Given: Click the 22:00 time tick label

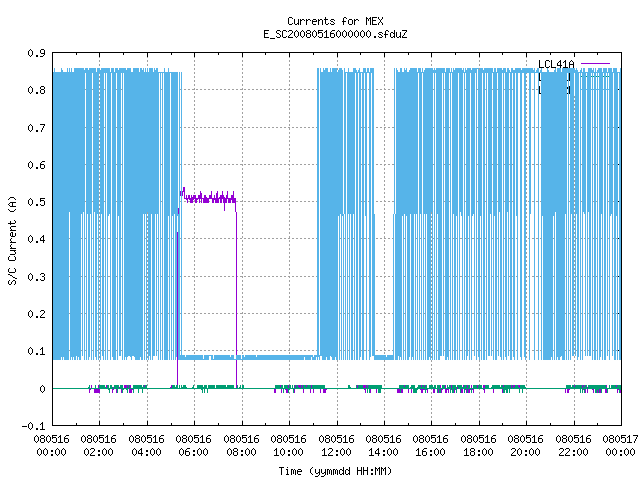Looking at the screenshot, I should tap(573, 452).
